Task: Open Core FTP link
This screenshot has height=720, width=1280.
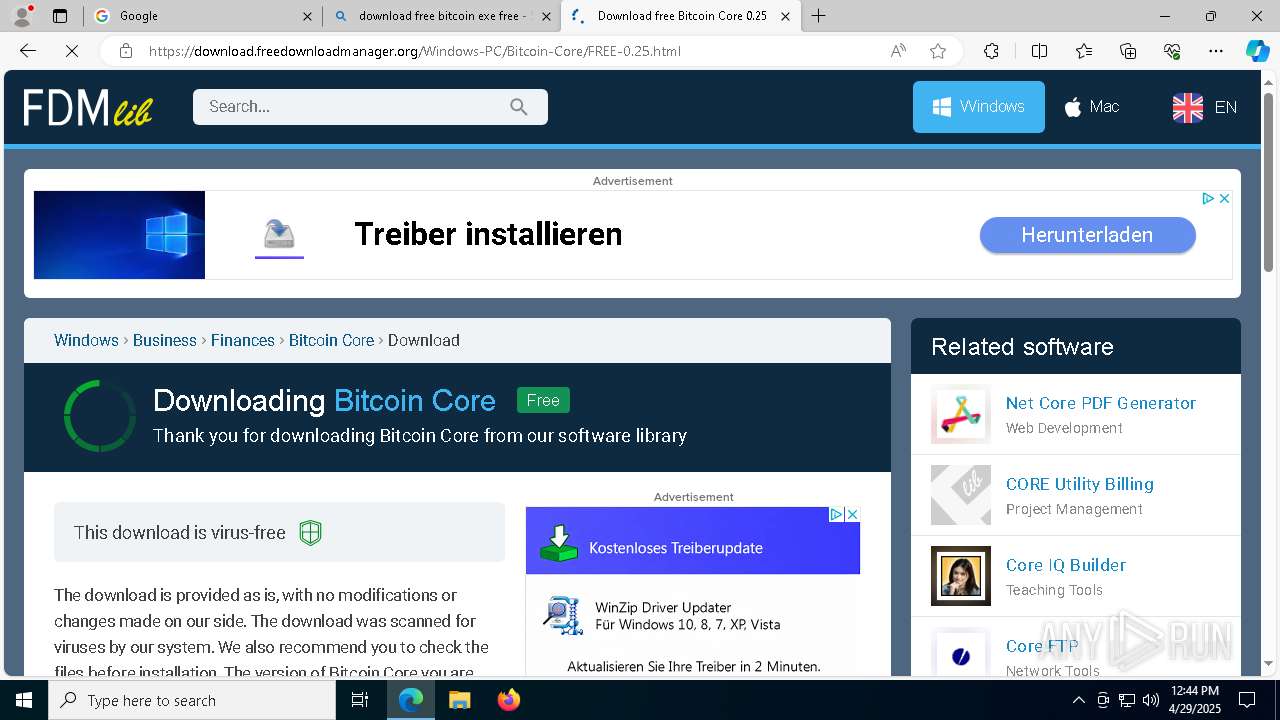Action: [x=1042, y=646]
